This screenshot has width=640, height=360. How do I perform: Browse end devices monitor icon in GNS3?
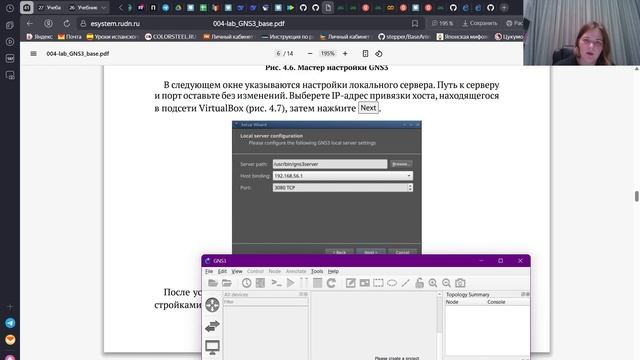click(x=212, y=347)
